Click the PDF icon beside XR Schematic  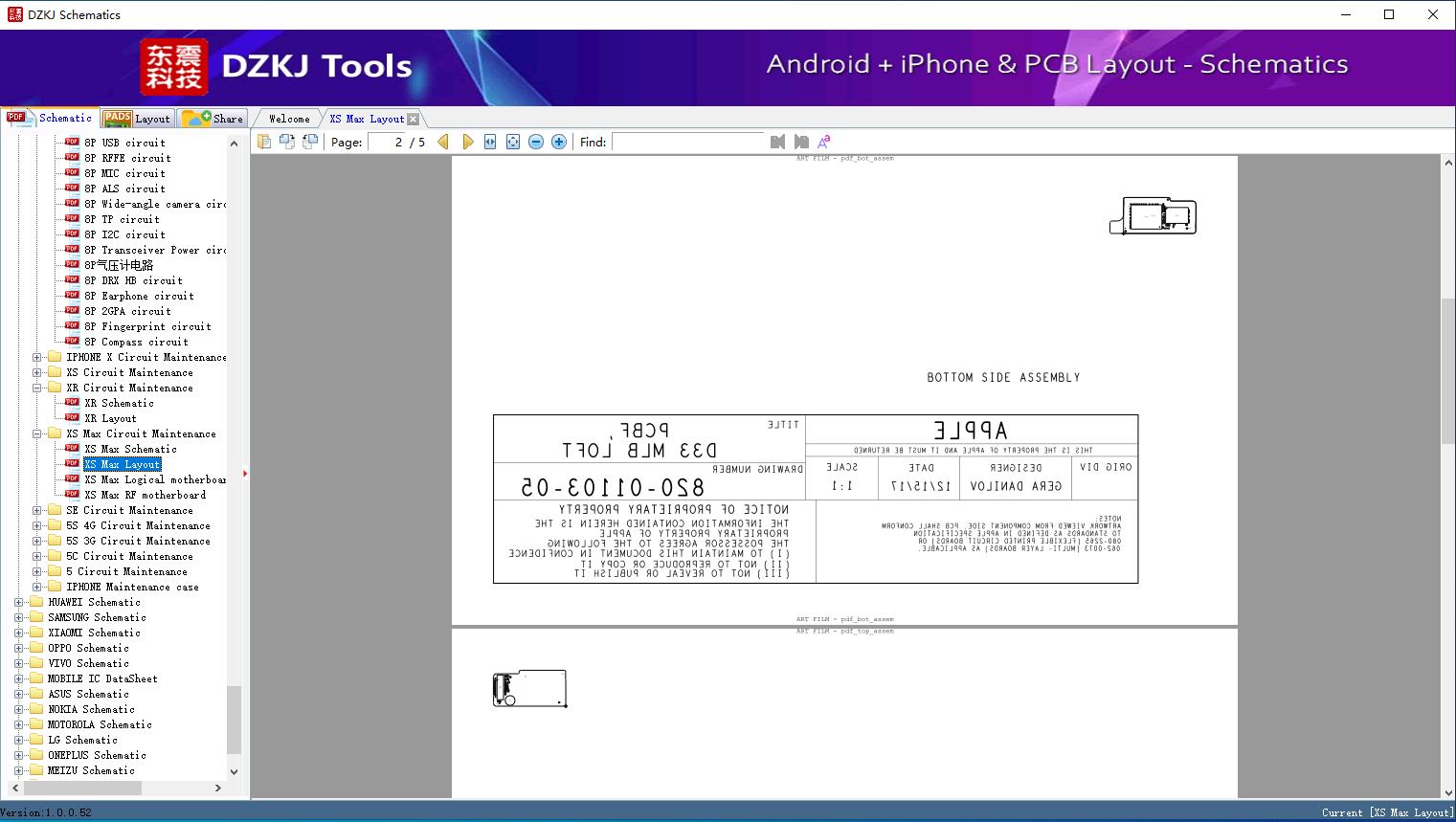(72, 403)
